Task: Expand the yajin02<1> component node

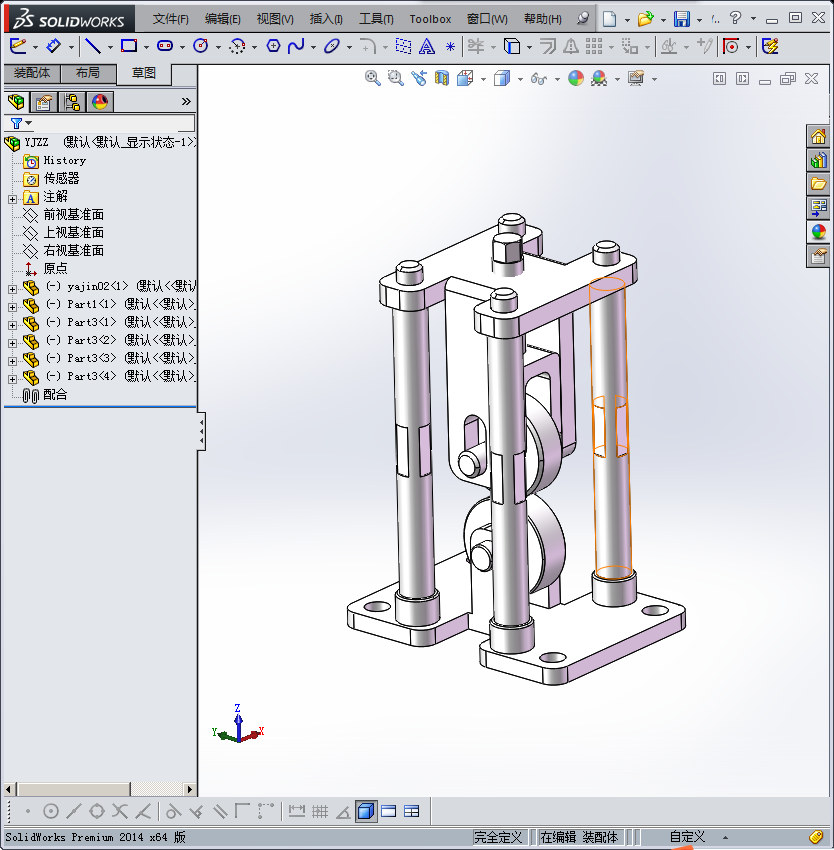Action: (12, 289)
